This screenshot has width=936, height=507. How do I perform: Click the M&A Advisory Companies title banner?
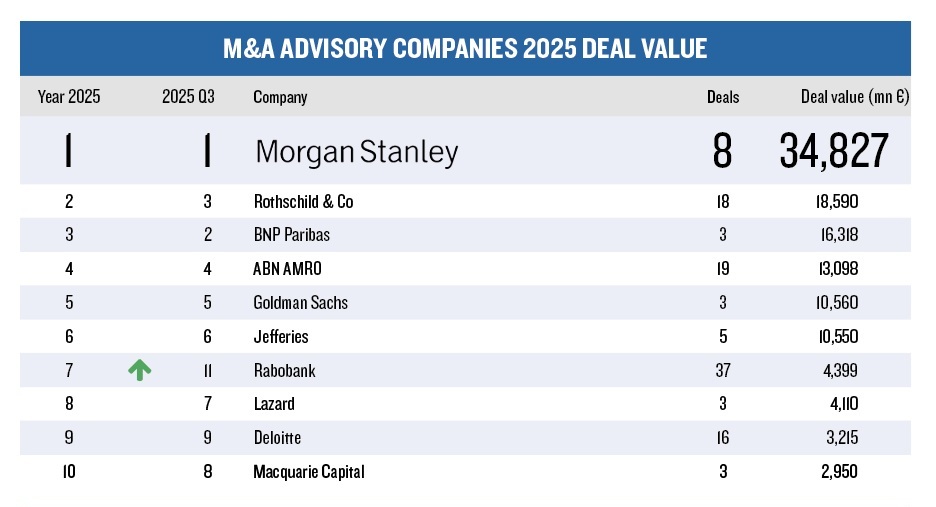(x=465, y=48)
